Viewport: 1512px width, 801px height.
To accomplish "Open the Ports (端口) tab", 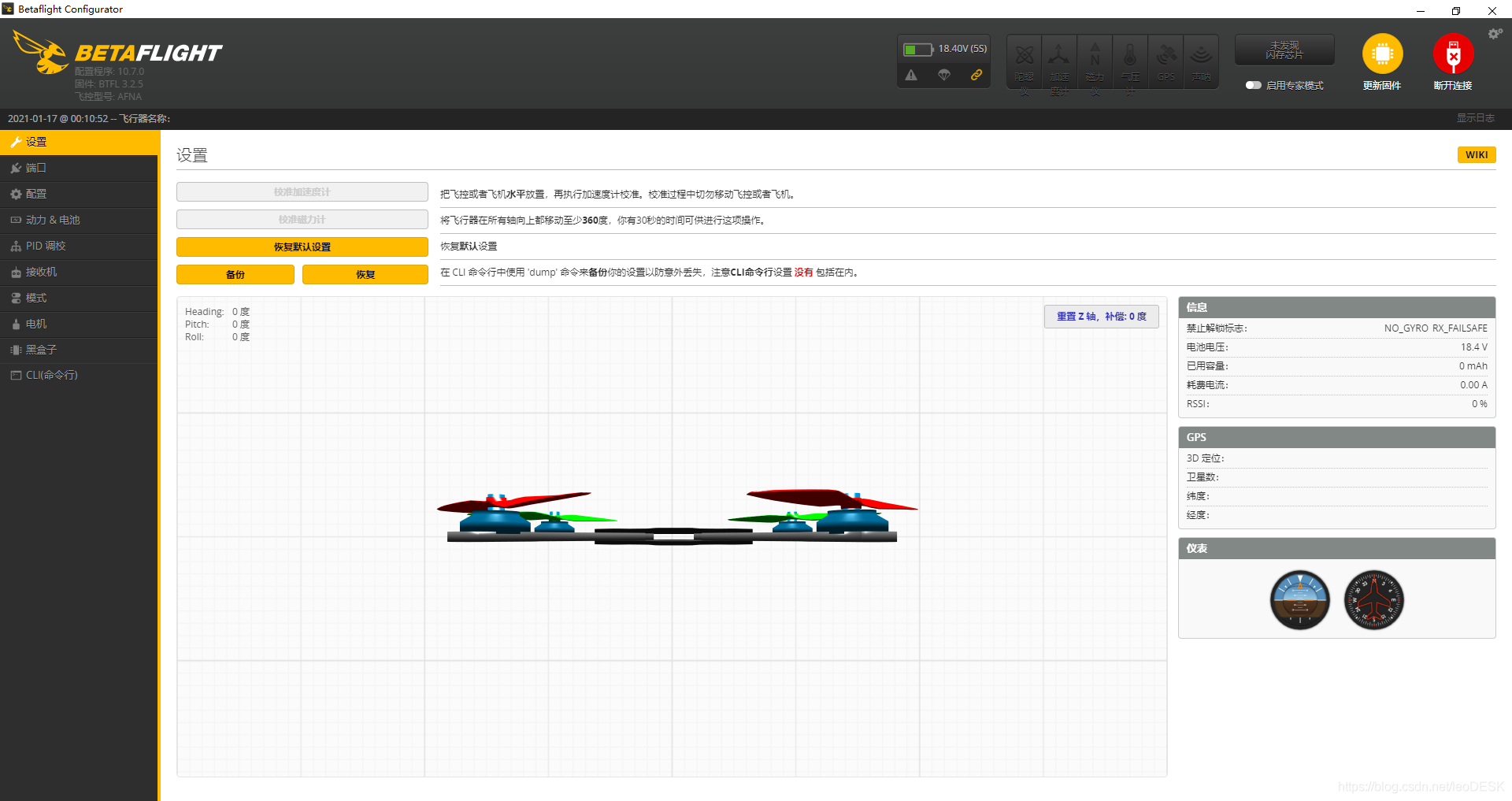I will coord(36,168).
